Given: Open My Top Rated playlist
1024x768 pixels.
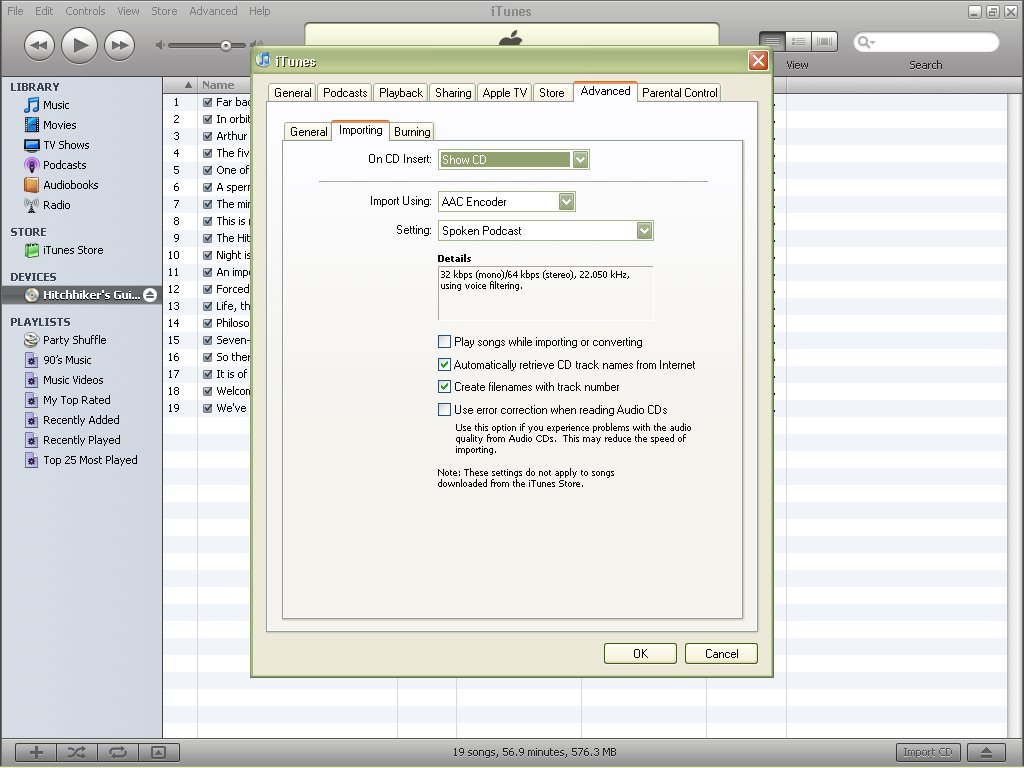Looking at the screenshot, I should point(76,400).
